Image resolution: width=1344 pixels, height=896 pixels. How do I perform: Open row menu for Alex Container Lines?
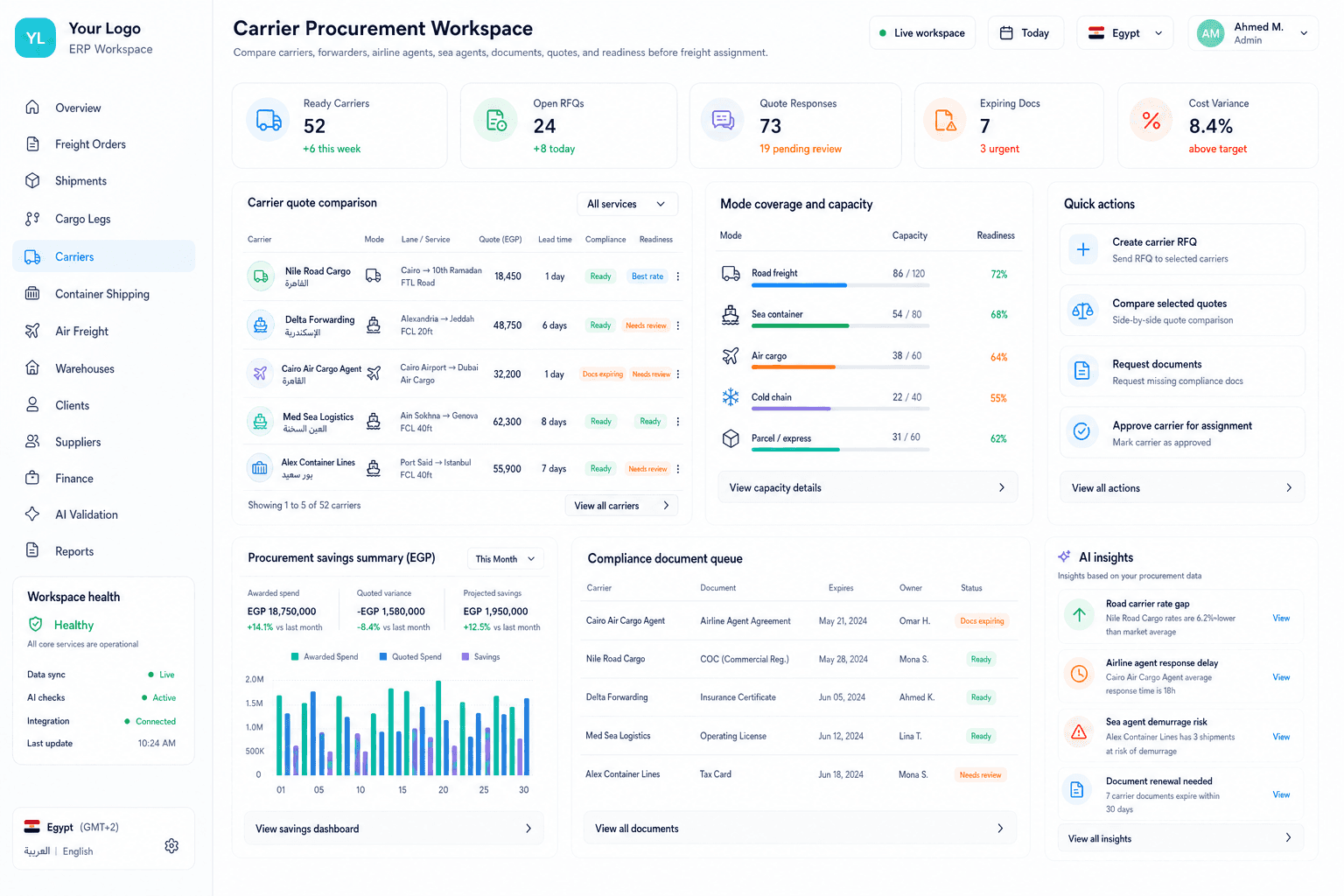click(678, 469)
